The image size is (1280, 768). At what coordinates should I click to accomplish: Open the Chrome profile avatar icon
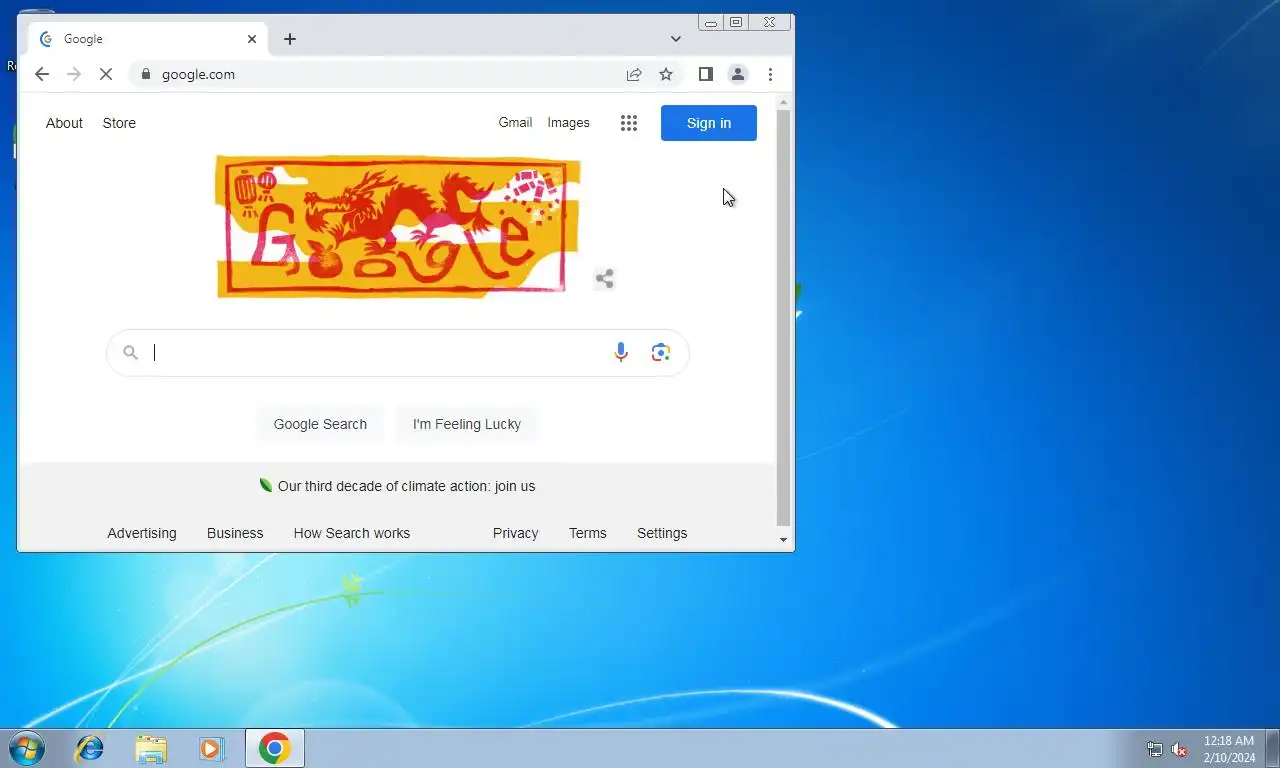coord(738,74)
